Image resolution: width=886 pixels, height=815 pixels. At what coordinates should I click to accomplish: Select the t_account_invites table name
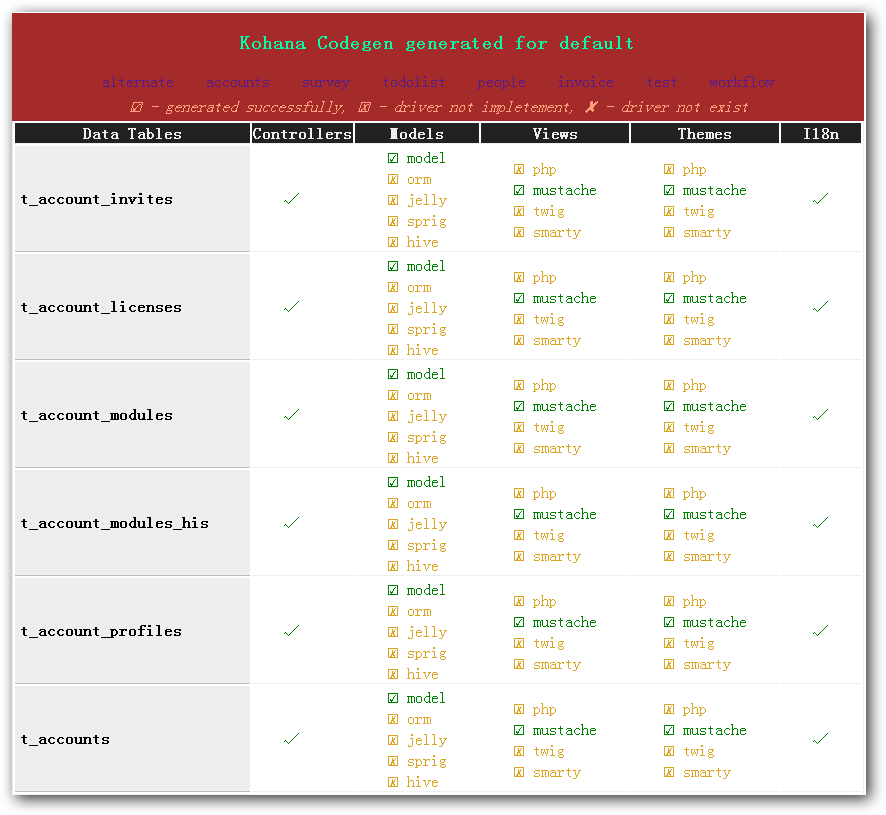pyautogui.click(x=97, y=199)
